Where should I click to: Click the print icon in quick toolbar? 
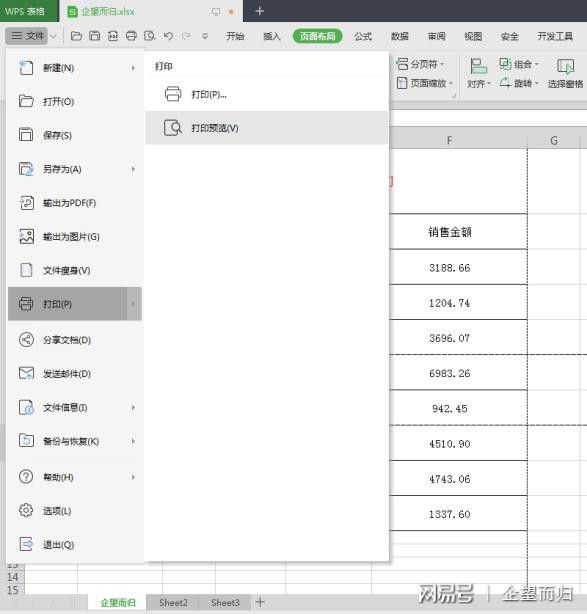click(x=131, y=36)
